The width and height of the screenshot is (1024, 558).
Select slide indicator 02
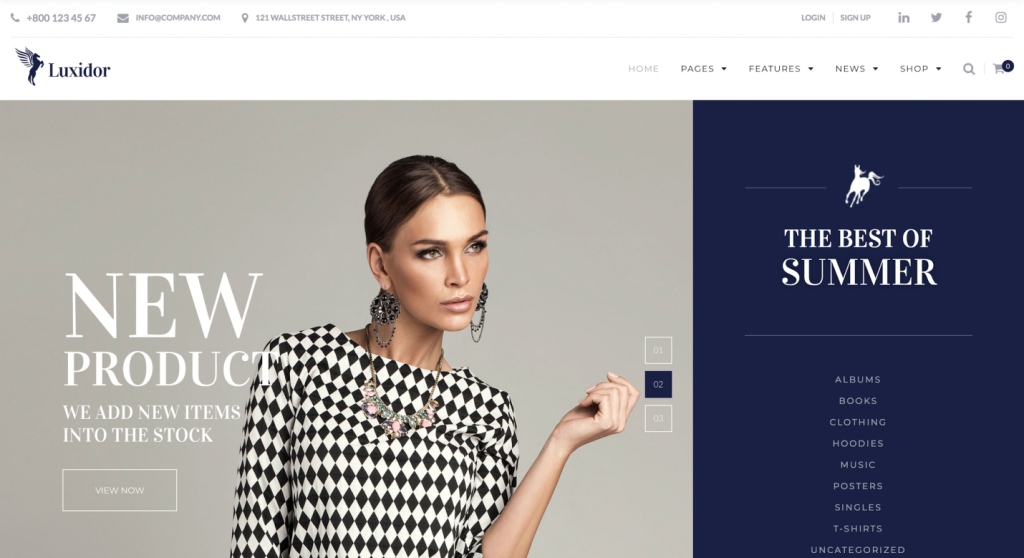tap(658, 384)
